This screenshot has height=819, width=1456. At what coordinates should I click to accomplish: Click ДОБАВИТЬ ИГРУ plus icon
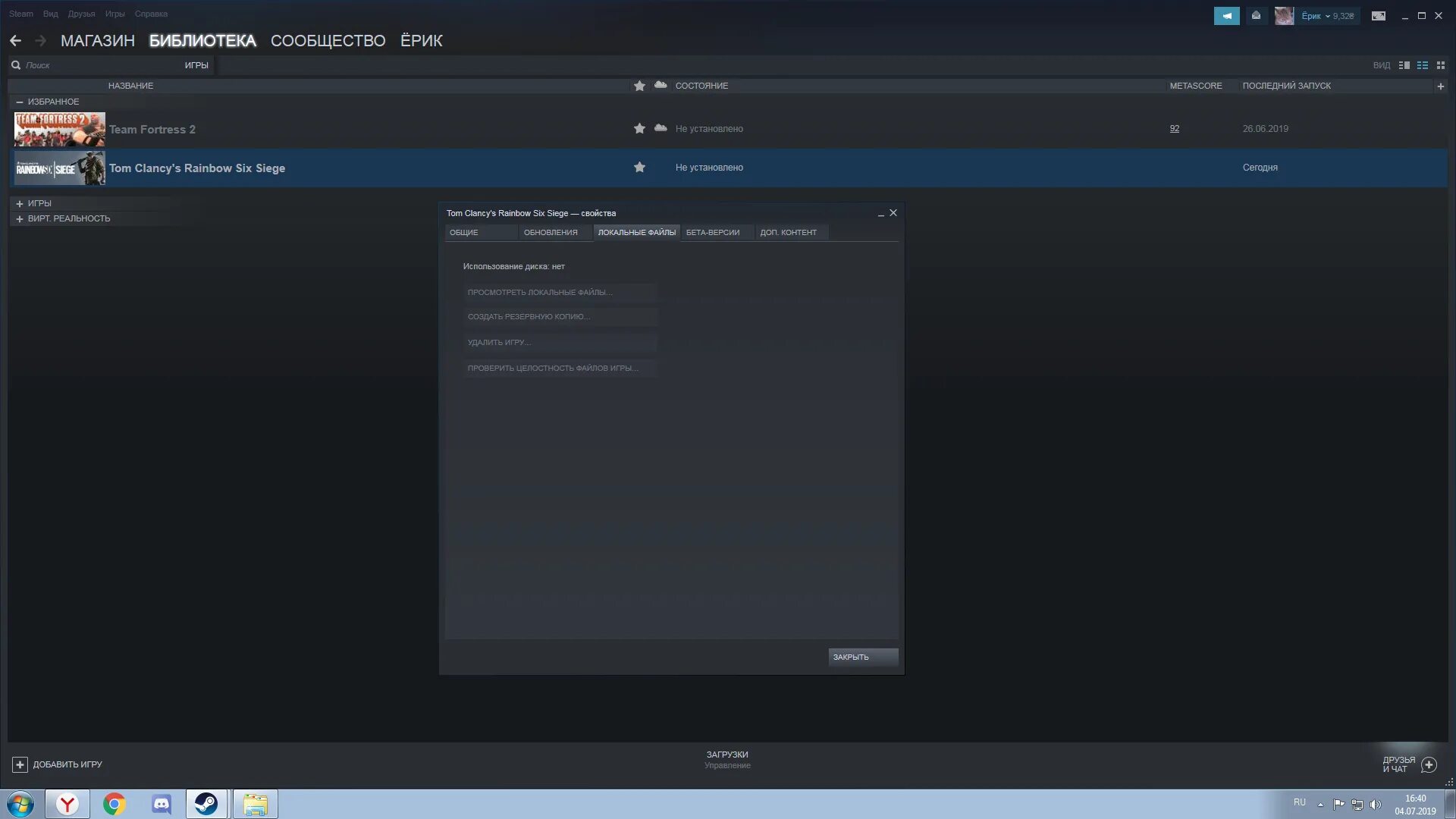[x=20, y=764]
